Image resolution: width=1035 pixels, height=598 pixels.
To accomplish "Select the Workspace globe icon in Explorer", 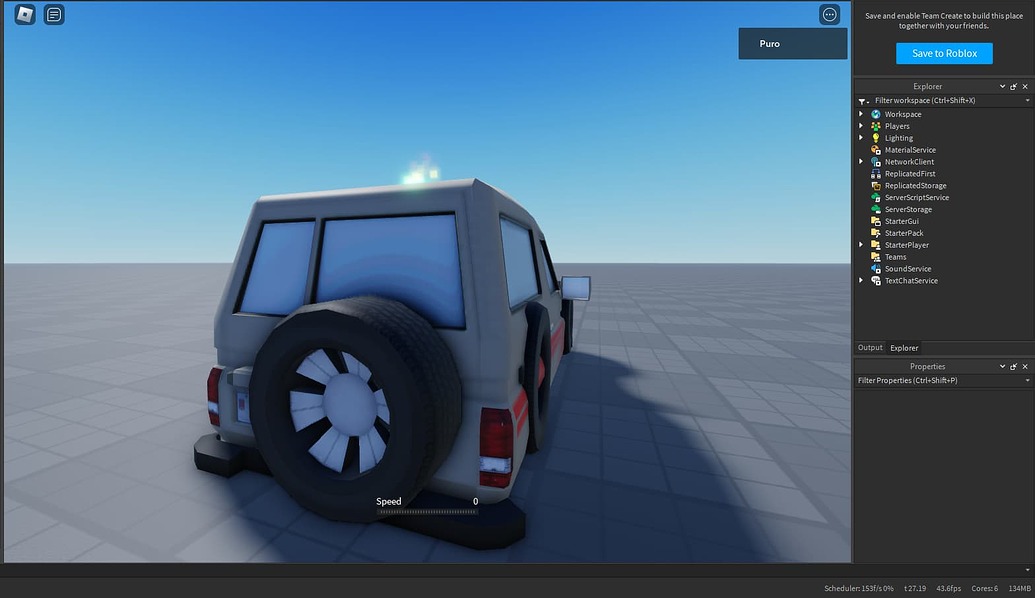I will (878, 113).
